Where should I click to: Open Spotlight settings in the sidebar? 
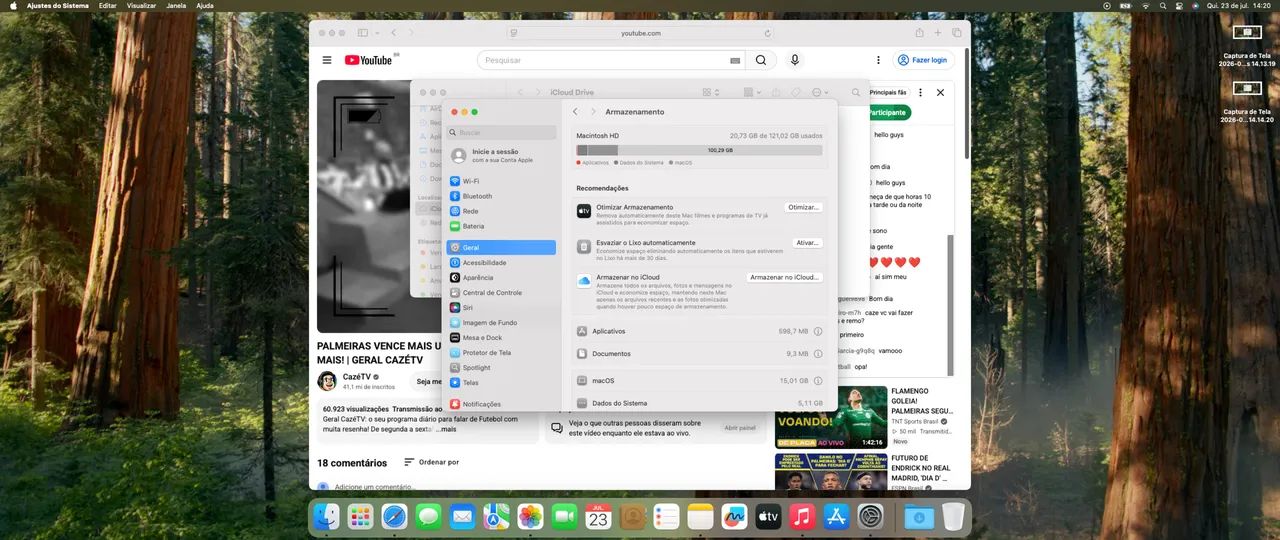pyautogui.click(x=501, y=367)
